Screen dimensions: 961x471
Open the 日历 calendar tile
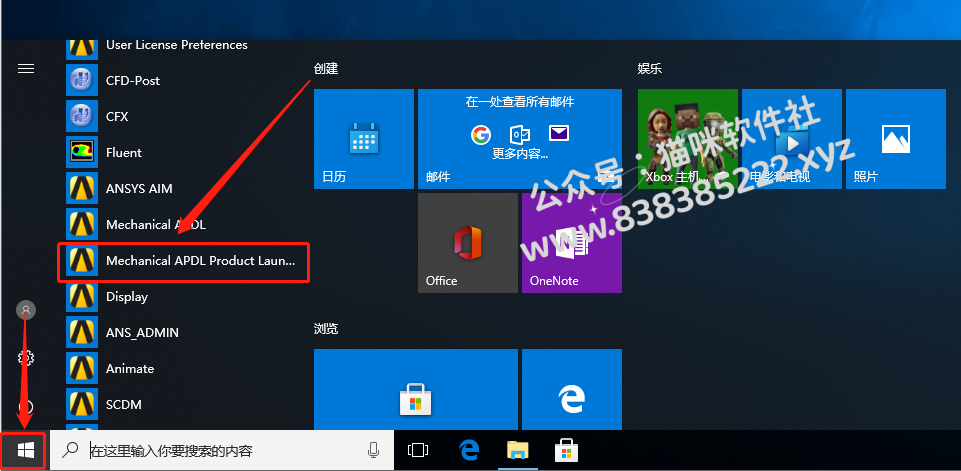coord(364,139)
